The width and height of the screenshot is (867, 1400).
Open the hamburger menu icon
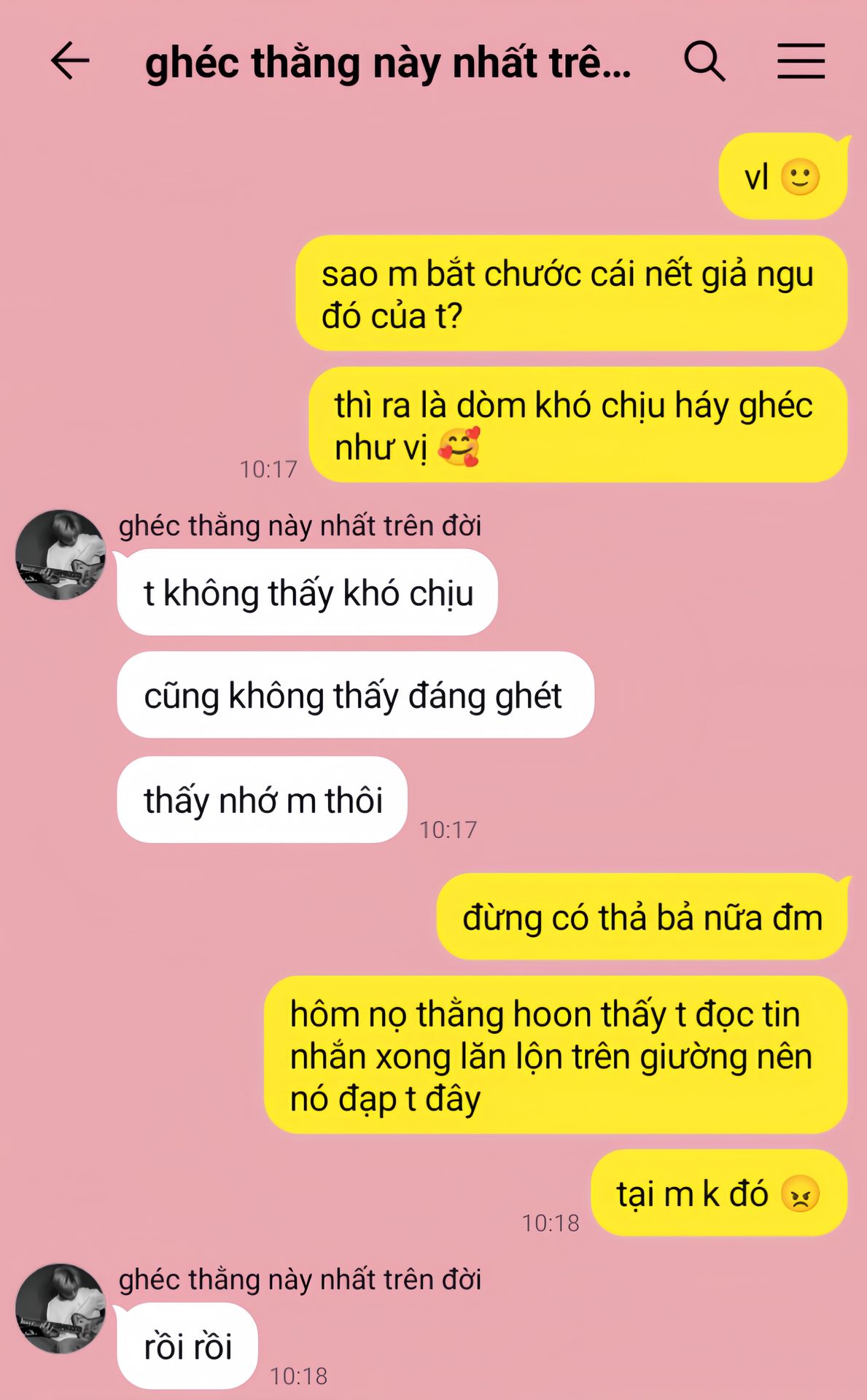801,61
